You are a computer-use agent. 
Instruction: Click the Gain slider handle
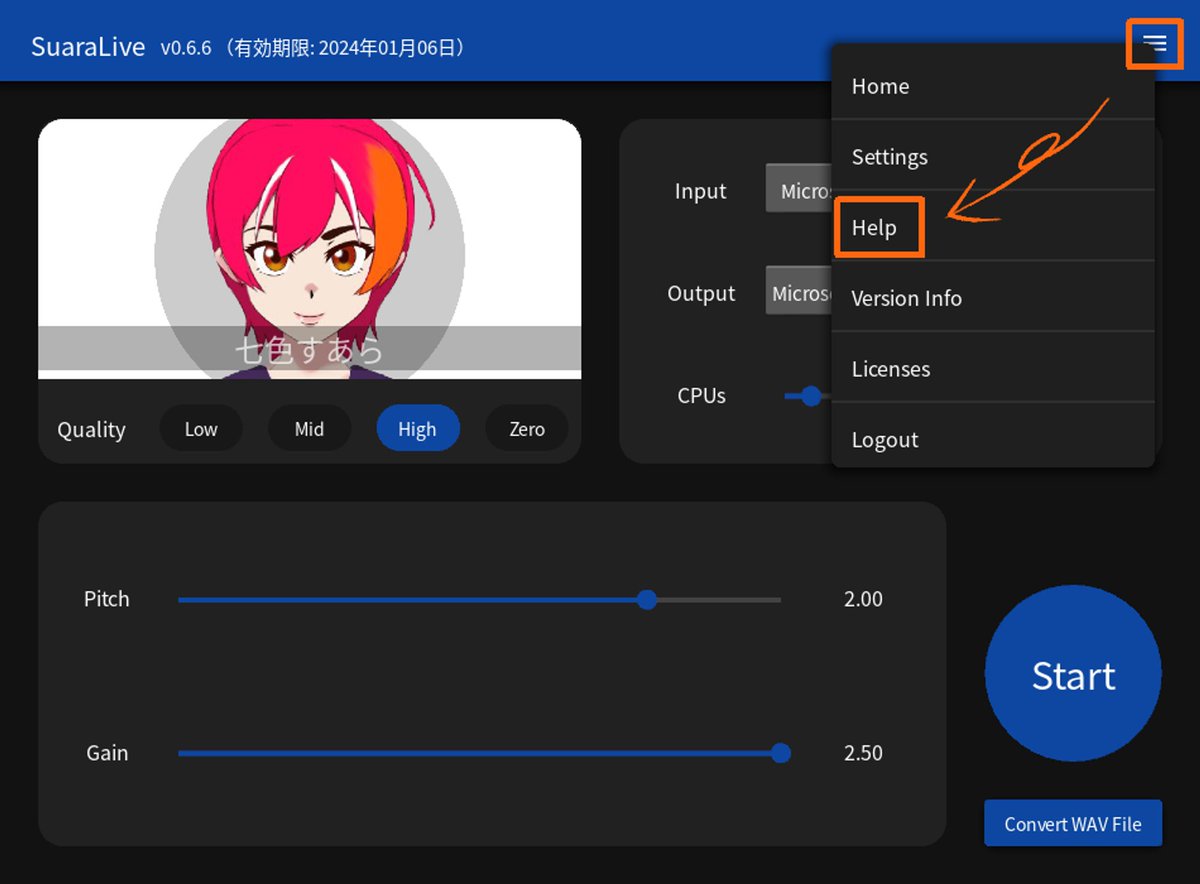tap(781, 753)
